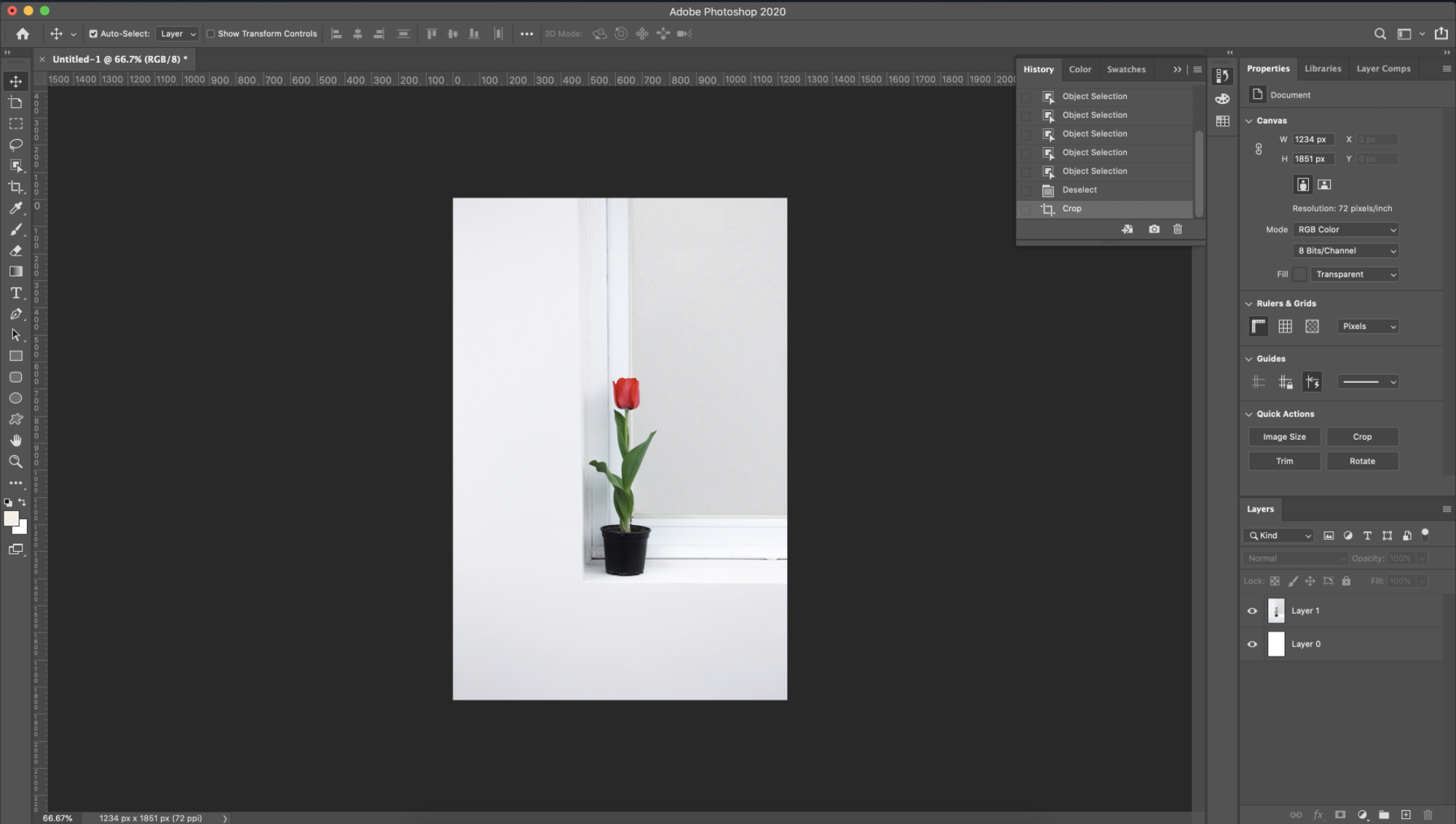Viewport: 1456px width, 824px height.
Task: Switch to the Swatches tab
Action: click(x=1125, y=69)
